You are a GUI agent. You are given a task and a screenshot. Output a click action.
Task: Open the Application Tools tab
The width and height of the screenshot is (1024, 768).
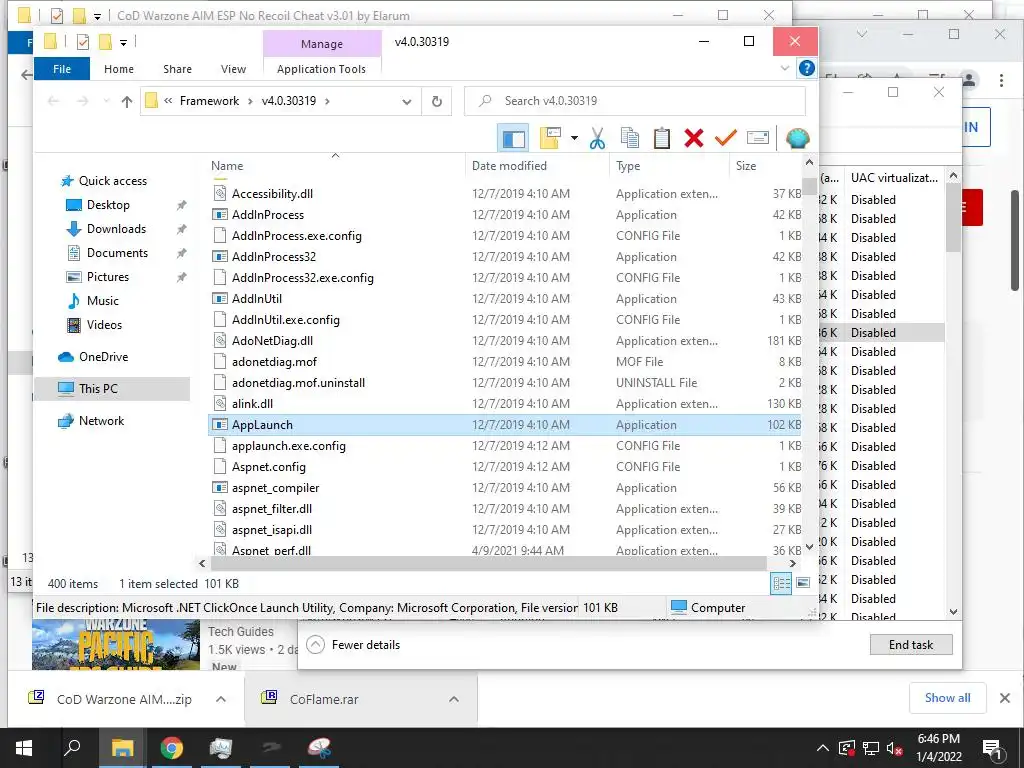321,69
